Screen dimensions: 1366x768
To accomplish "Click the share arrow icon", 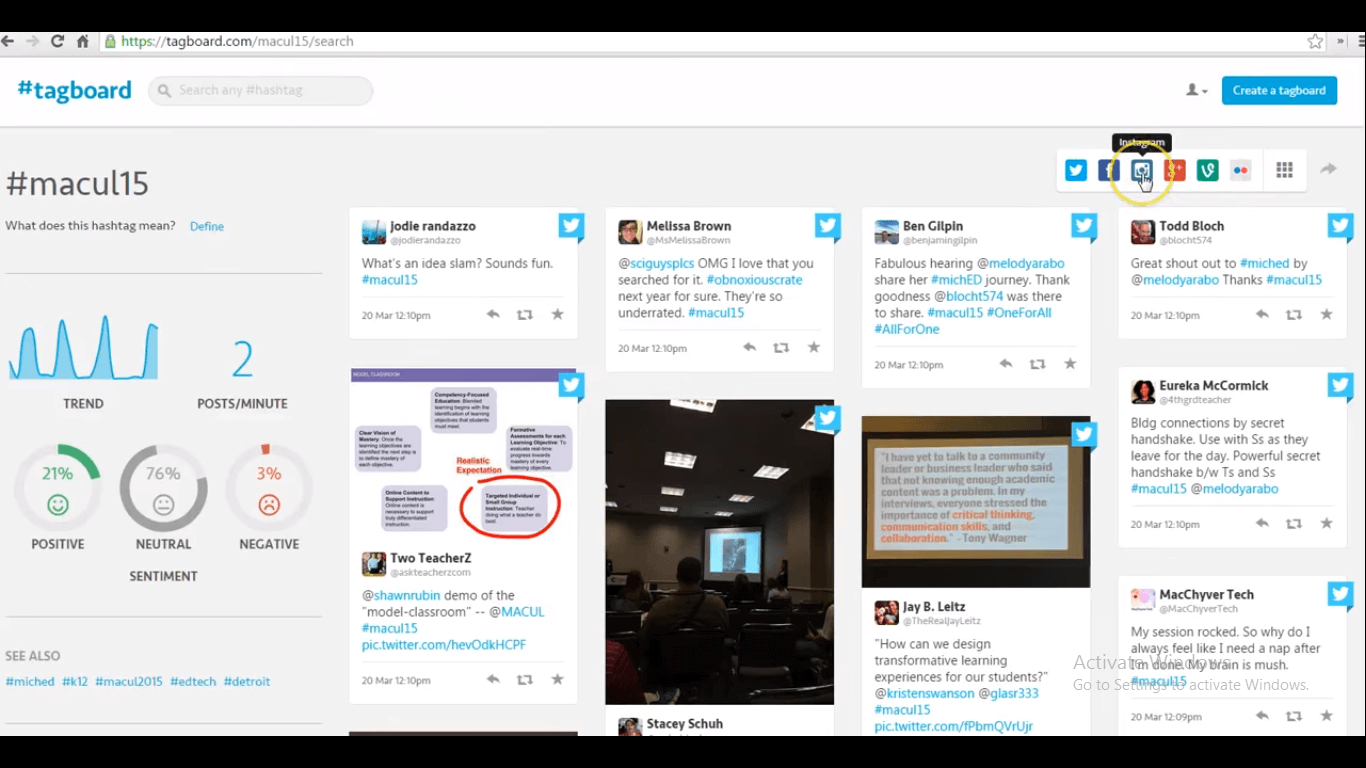I will click(1328, 169).
